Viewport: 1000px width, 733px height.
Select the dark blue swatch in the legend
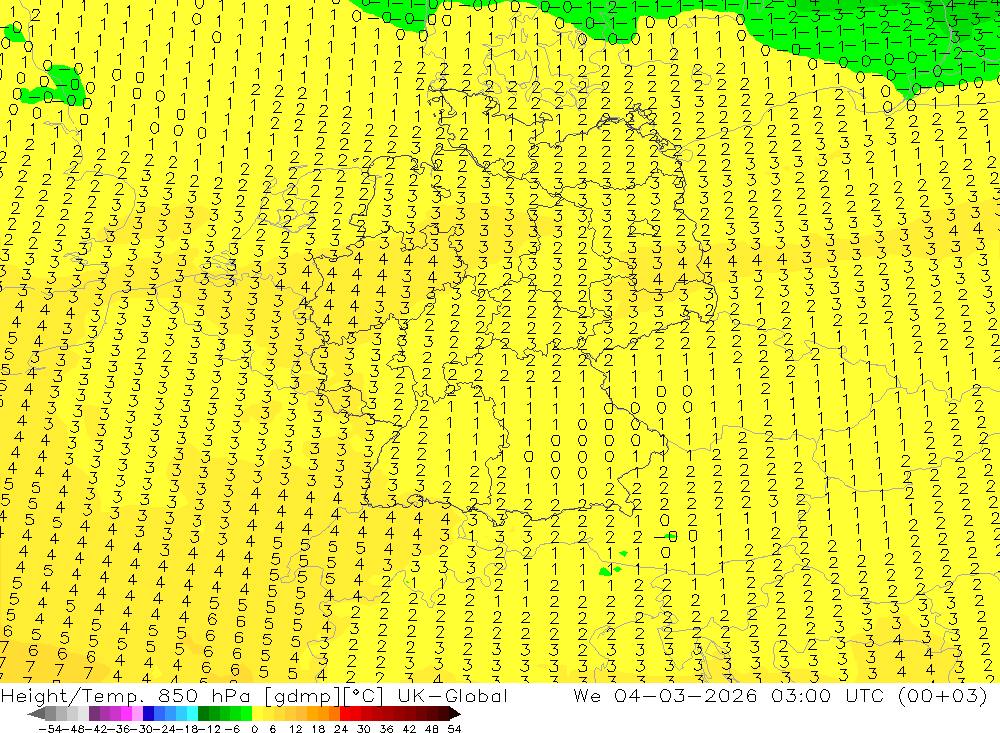[x=149, y=713]
